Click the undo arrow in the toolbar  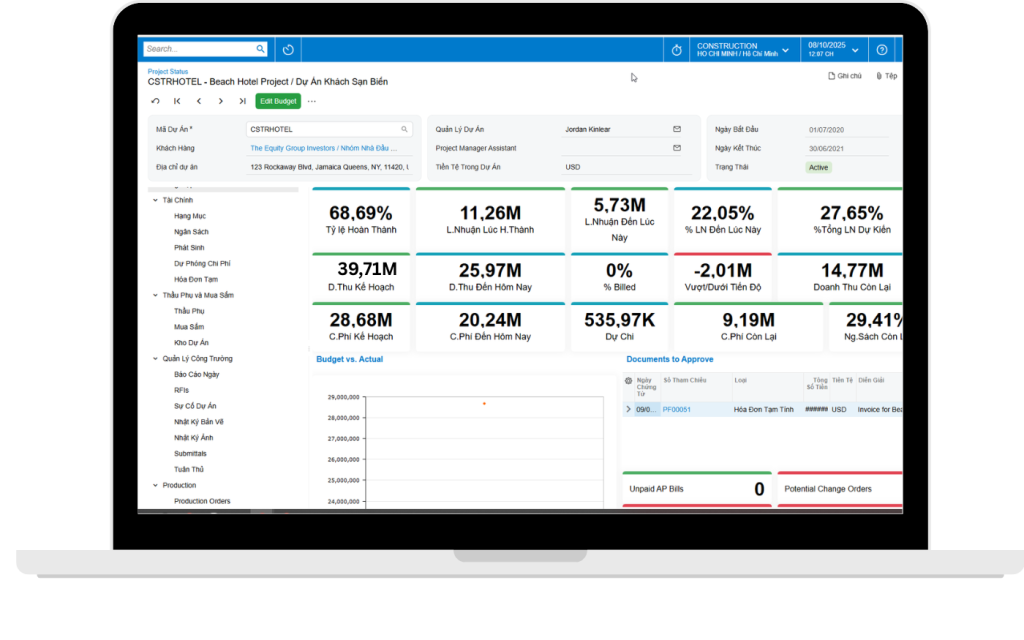click(x=155, y=101)
